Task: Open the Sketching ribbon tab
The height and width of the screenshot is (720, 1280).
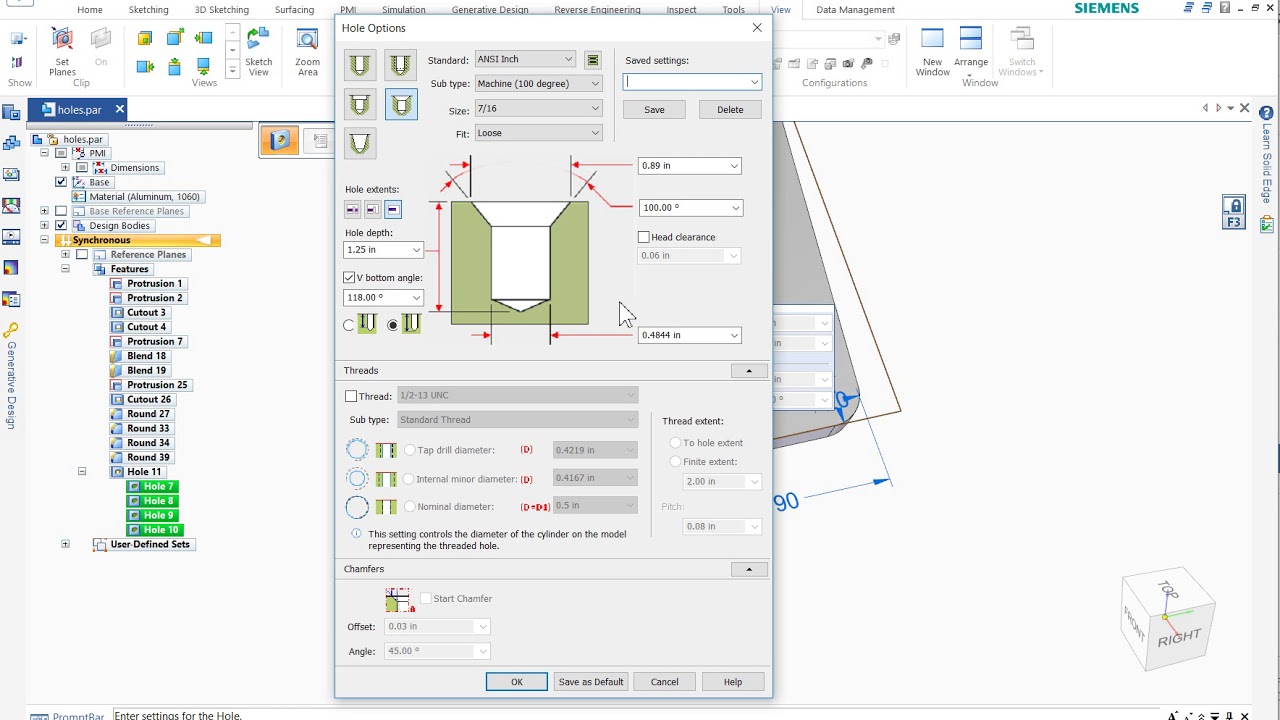Action: [148, 9]
